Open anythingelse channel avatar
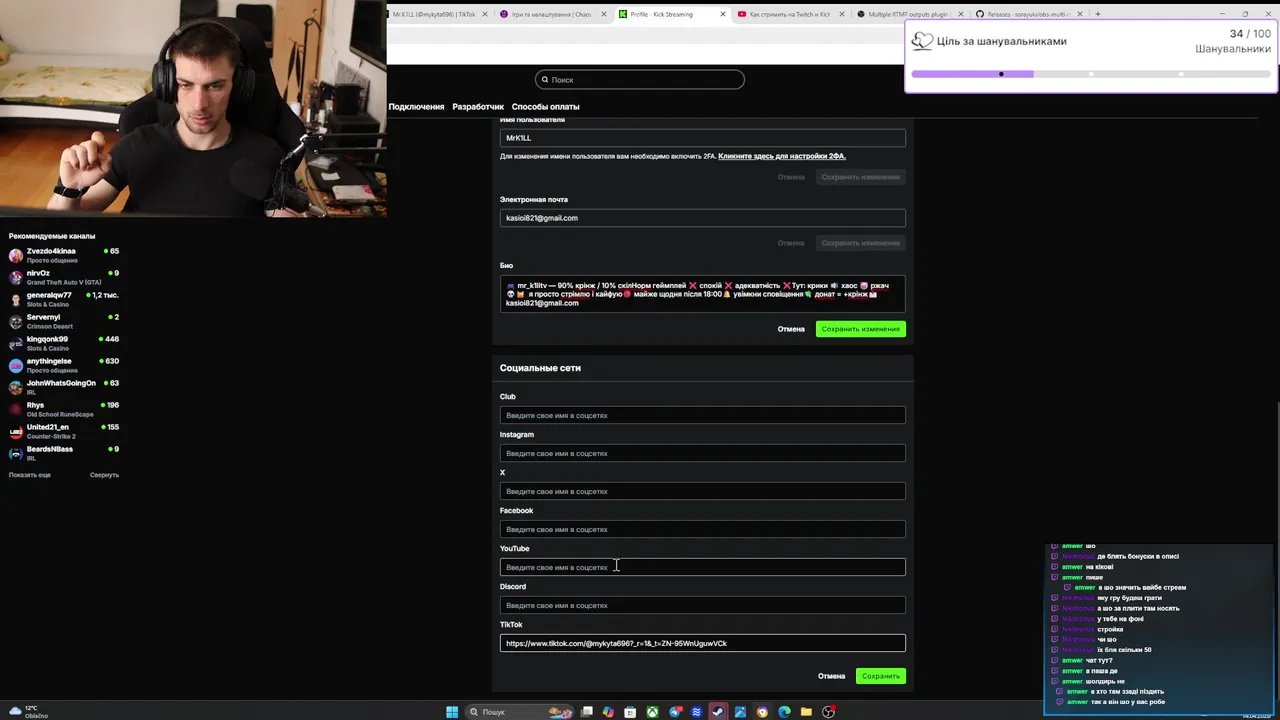 pyautogui.click(x=15, y=365)
